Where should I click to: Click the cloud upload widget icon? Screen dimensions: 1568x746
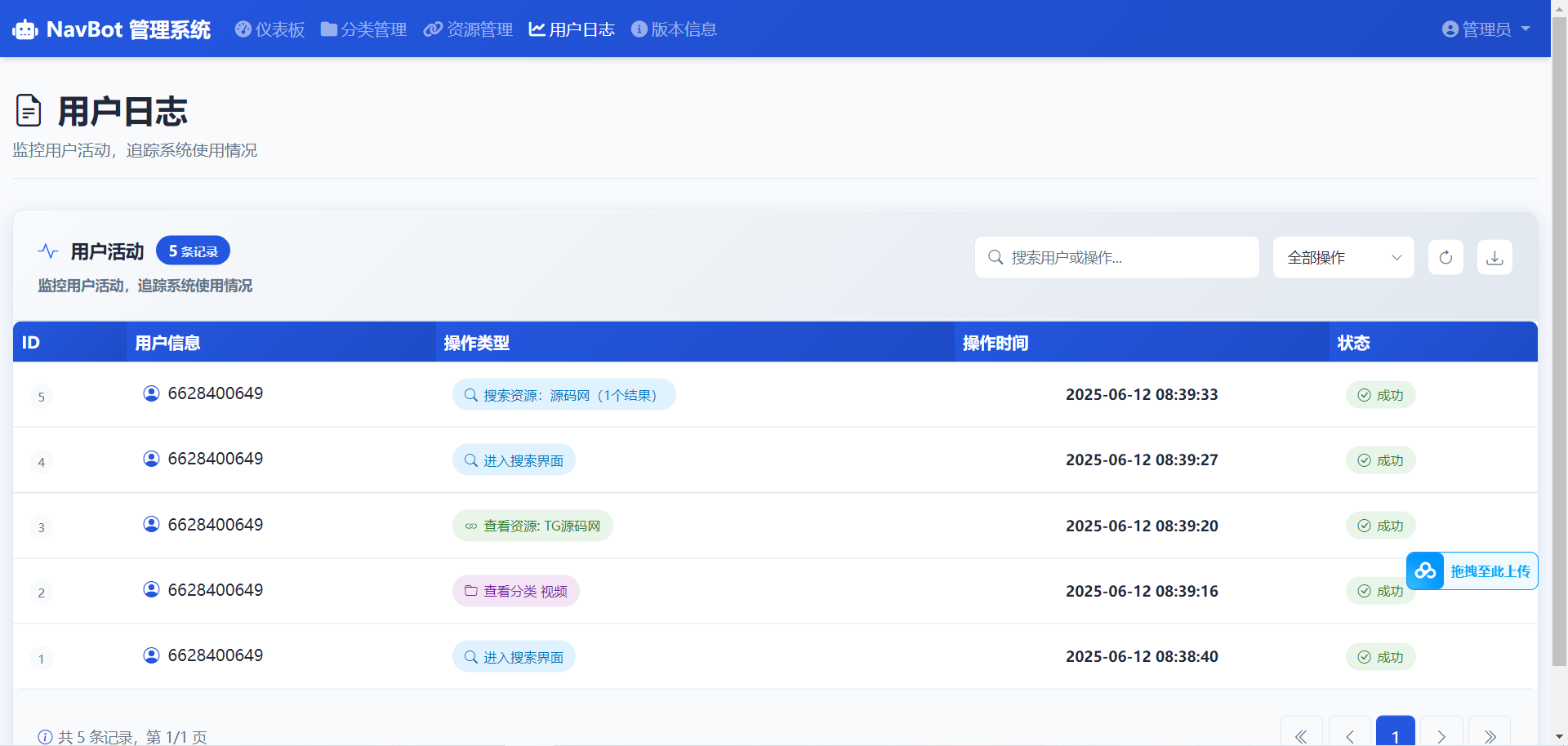[x=1426, y=571]
